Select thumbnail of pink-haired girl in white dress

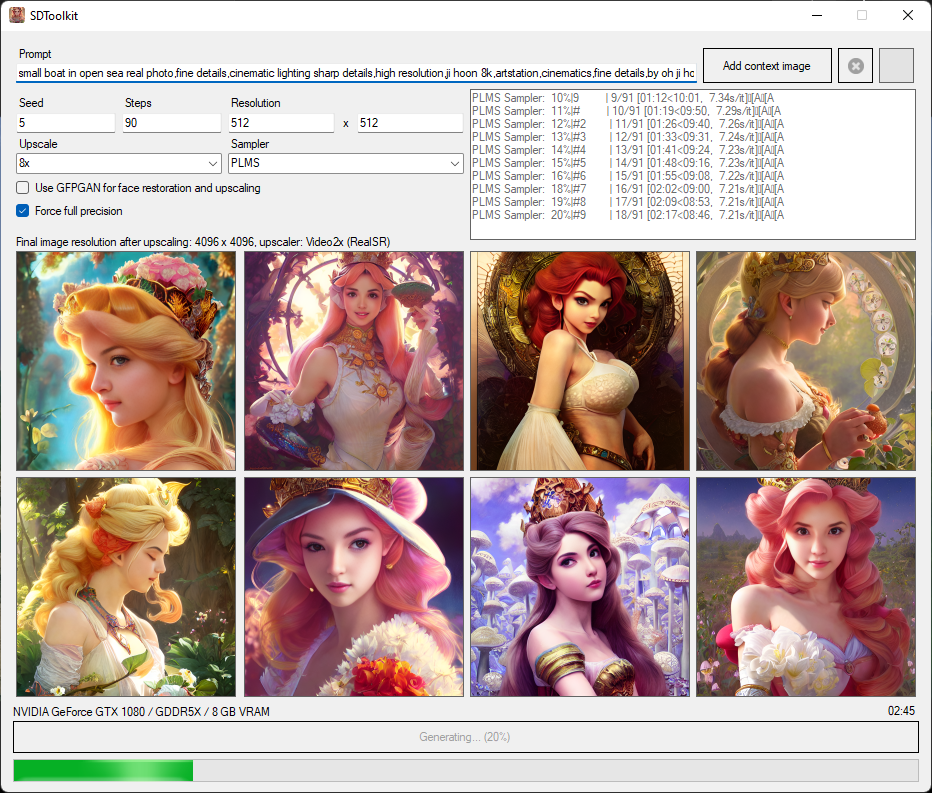[x=354, y=361]
